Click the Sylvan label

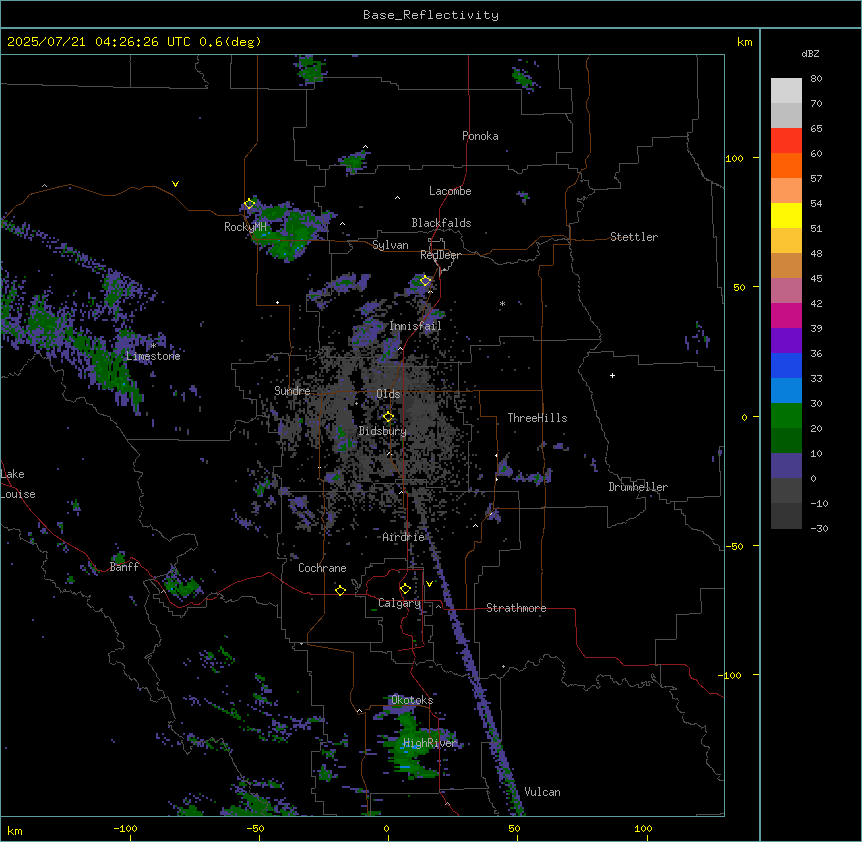(390, 245)
